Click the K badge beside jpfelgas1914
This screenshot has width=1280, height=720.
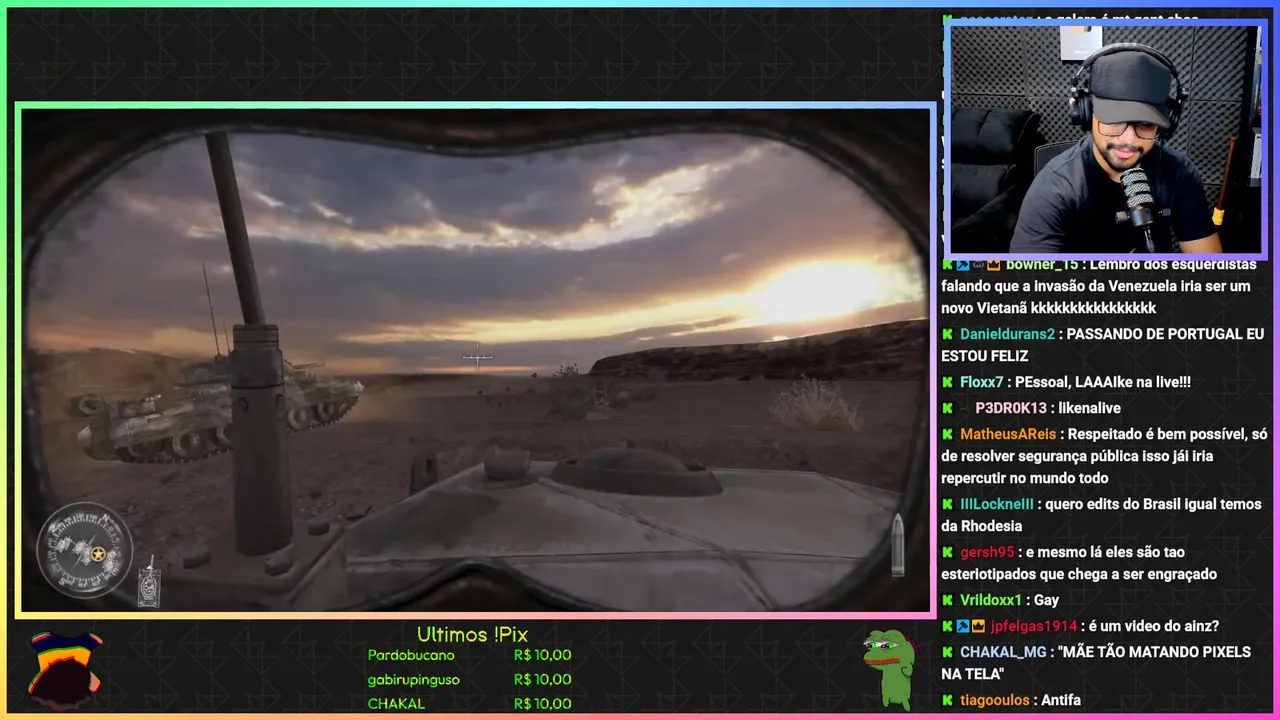[947, 626]
